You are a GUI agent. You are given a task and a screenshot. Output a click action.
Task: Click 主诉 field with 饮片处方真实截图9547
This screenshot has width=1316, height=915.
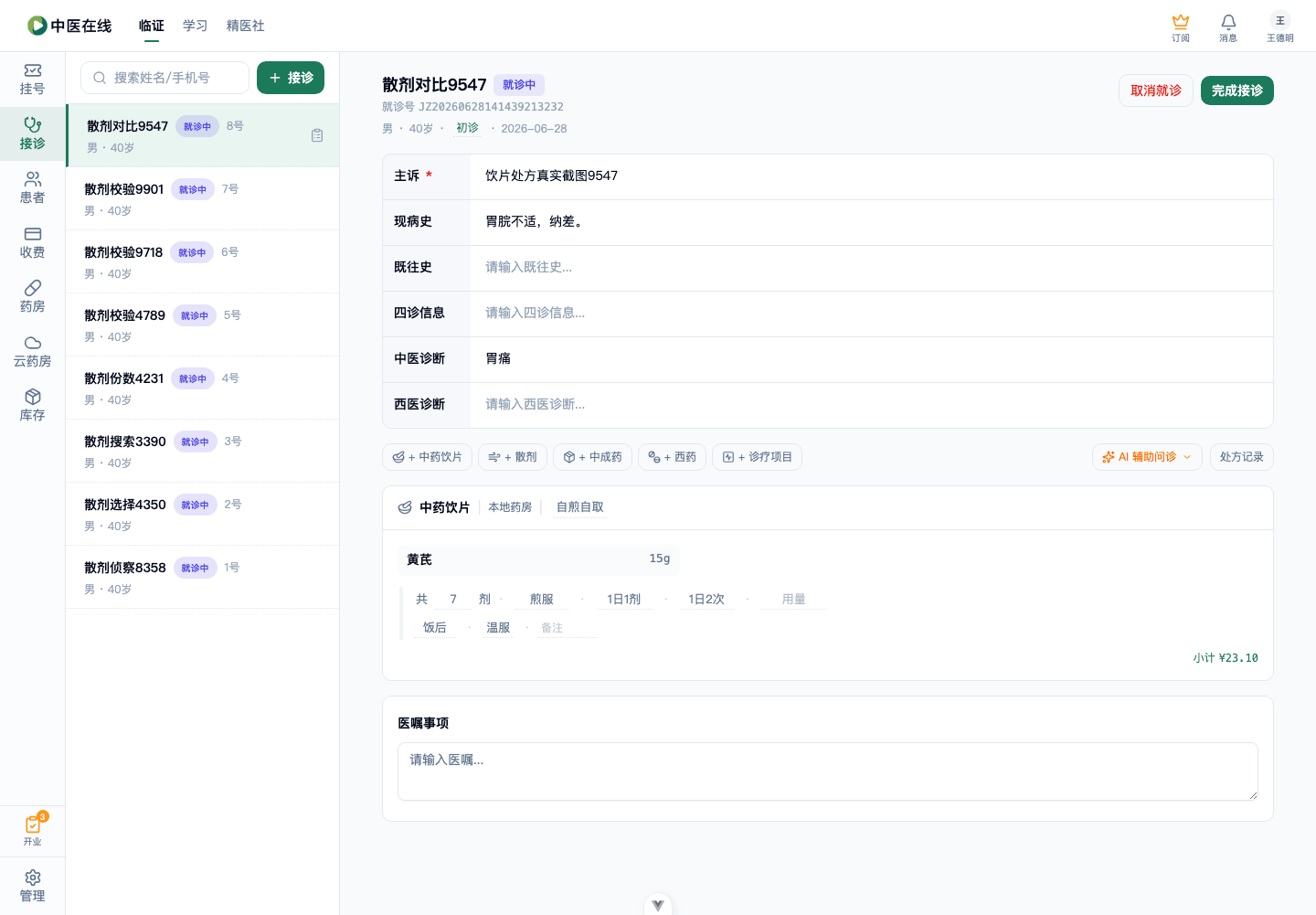[x=872, y=176]
